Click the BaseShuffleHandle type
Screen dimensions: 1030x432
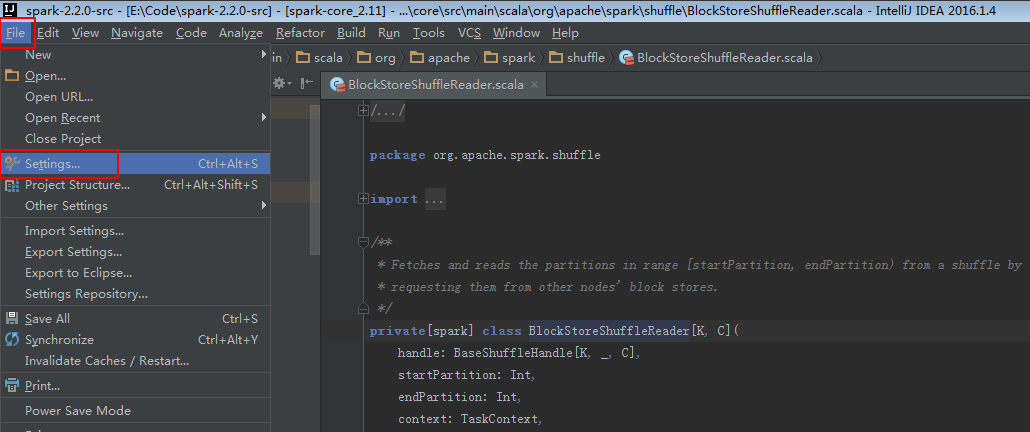click(513, 353)
